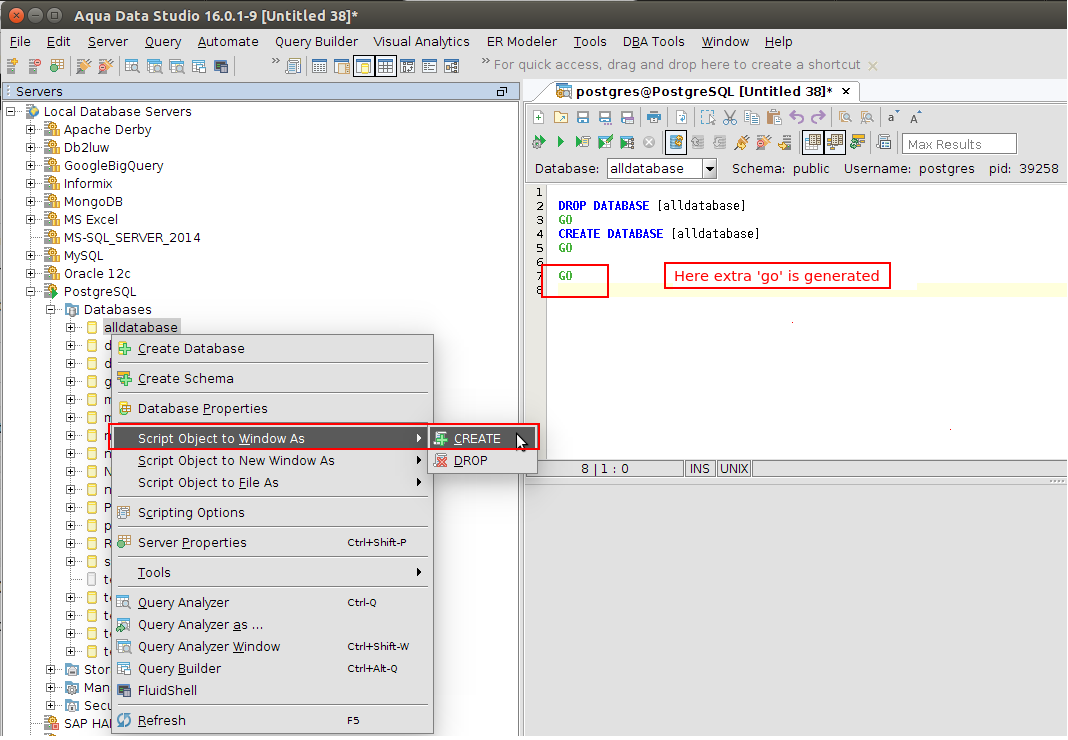The width and height of the screenshot is (1068, 740).
Task: Click the server Disconnect plug icon in main toolbar
Action: (106, 65)
